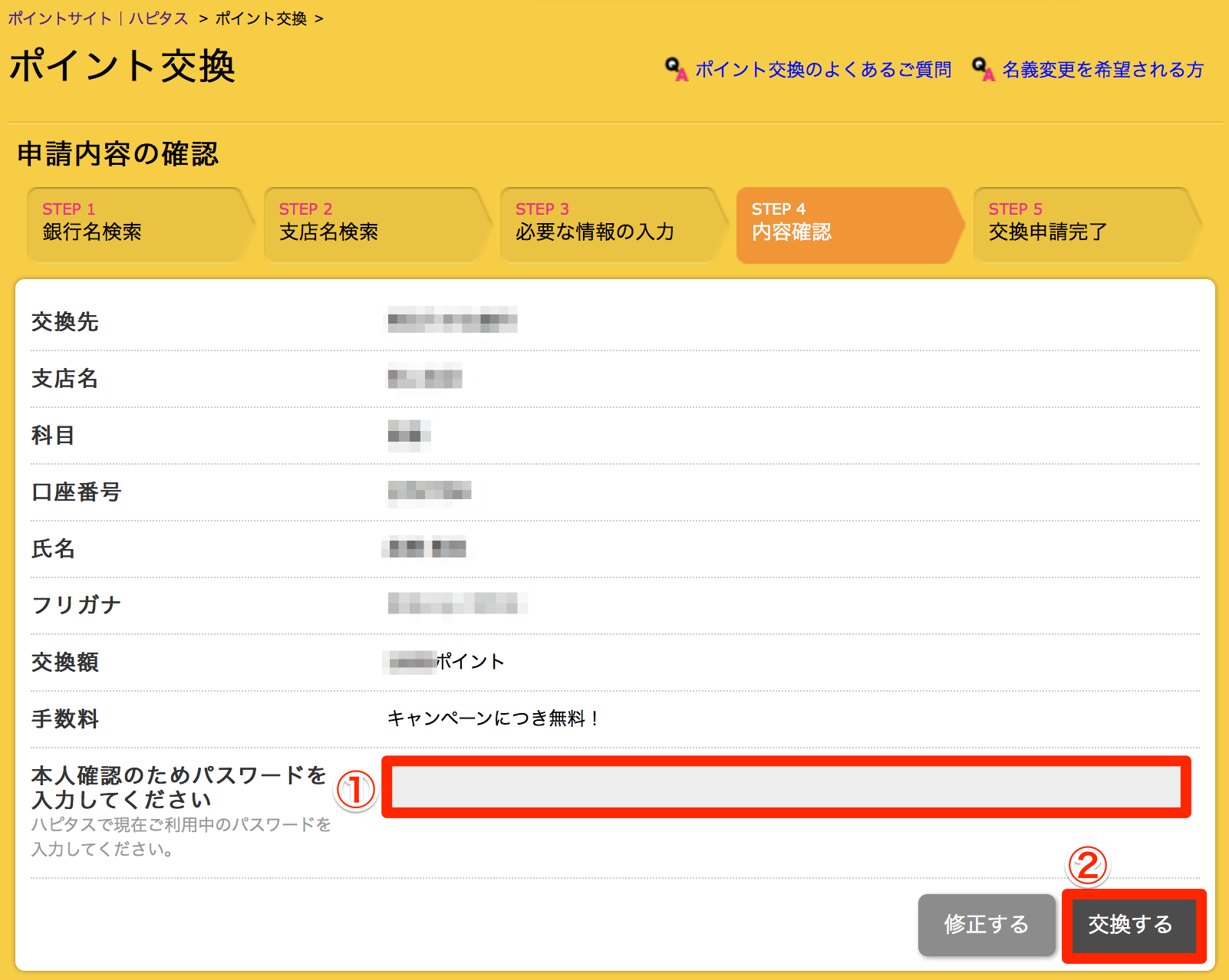Select the STEP 1 銀行名検索 step
The image size is (1229, 980).
tap(134, 223)
